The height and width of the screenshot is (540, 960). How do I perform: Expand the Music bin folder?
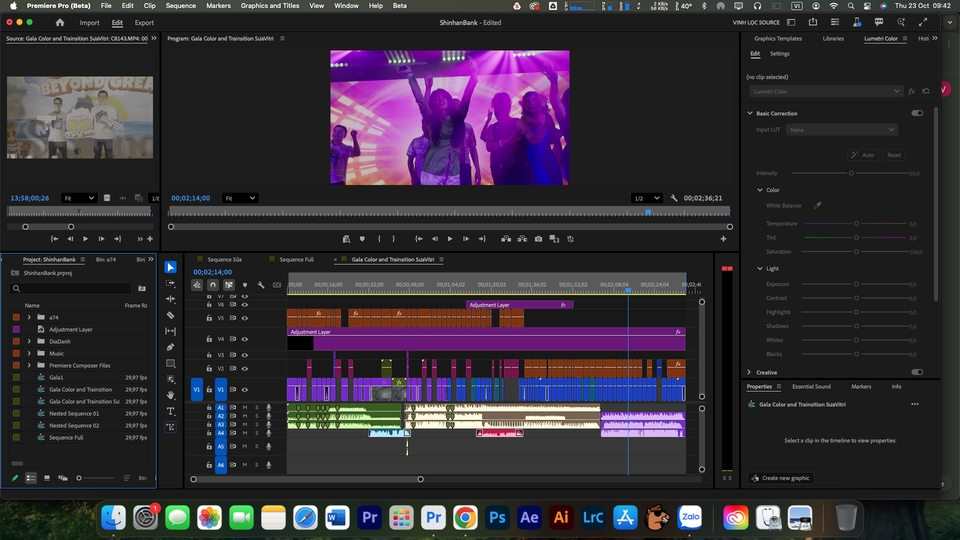[29, 353]
